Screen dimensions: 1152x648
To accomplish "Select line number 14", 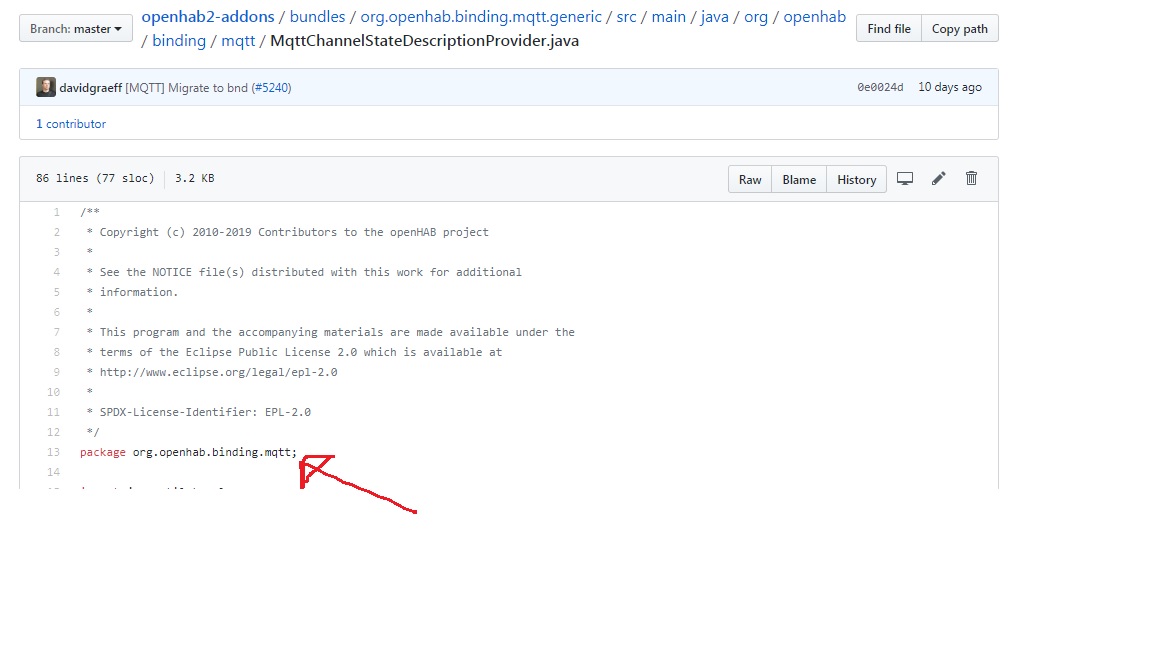I will (x=53, y=472).
